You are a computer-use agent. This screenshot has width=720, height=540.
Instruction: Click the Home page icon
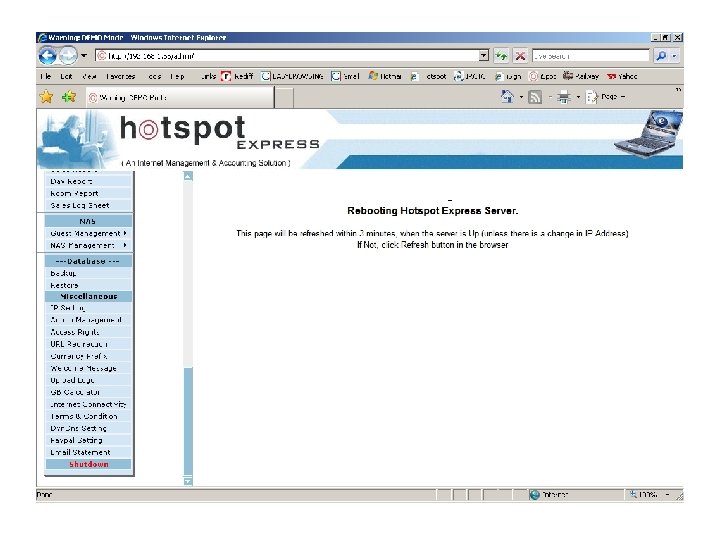click(507, 97)
